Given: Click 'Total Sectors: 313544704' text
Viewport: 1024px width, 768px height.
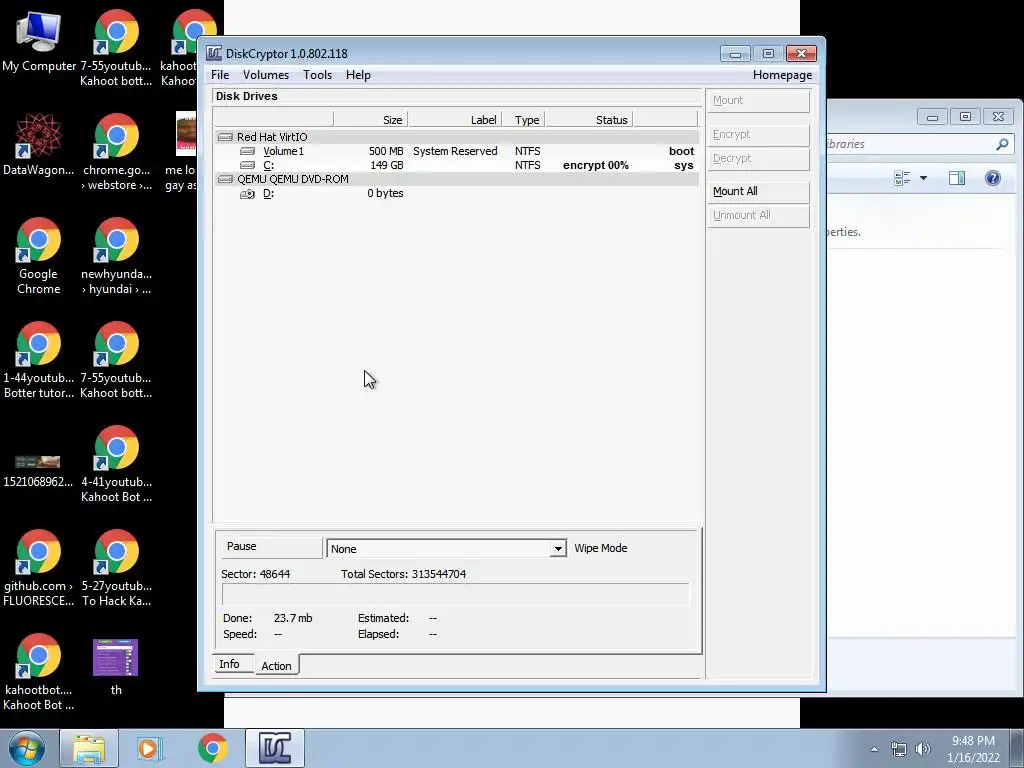Looking at the screenshot, I should pos(404,574).
